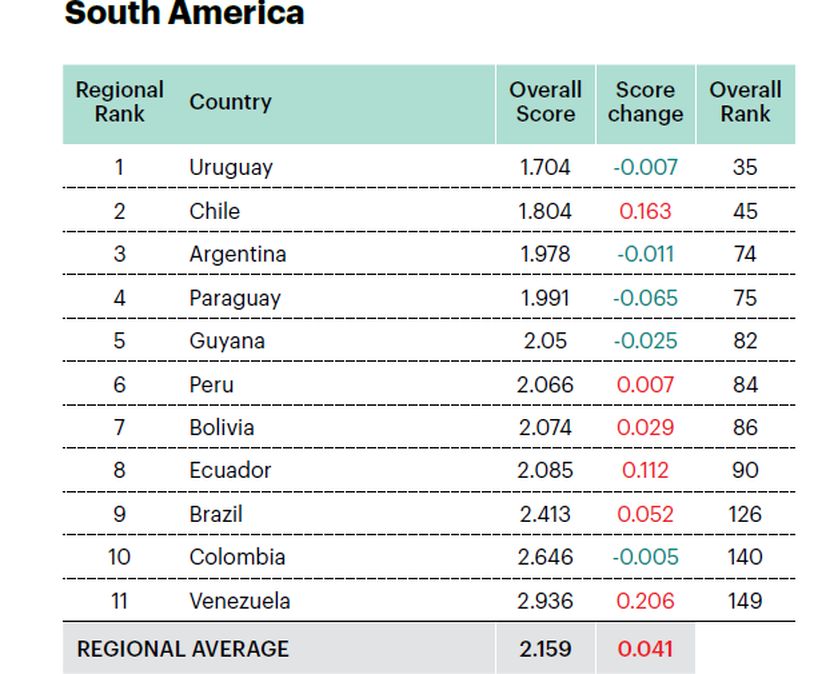
Task: Click the Guyana row country cell
Action: click(227, 341)
